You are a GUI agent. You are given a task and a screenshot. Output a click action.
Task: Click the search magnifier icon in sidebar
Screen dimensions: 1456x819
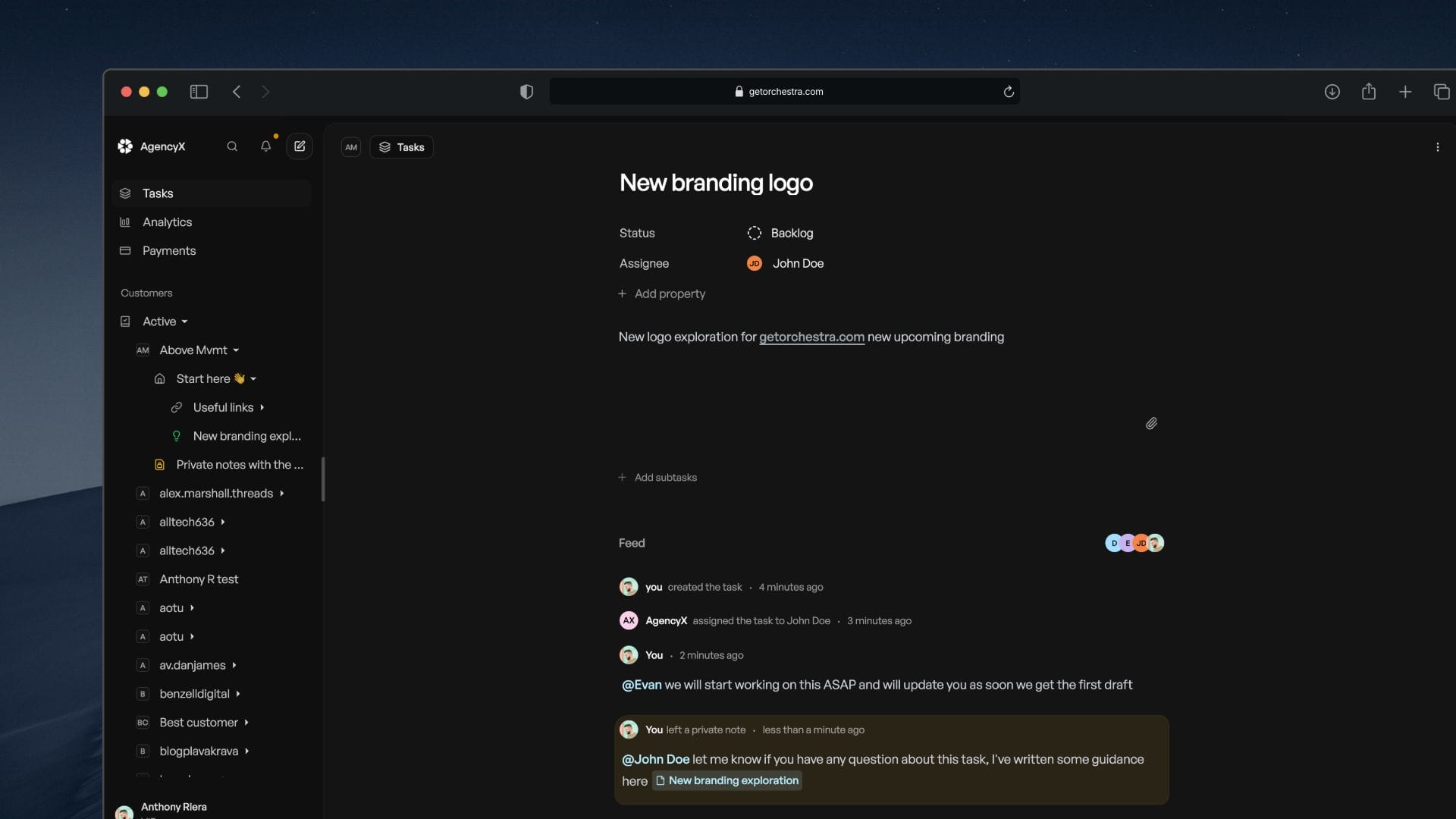tap(232, 146)
